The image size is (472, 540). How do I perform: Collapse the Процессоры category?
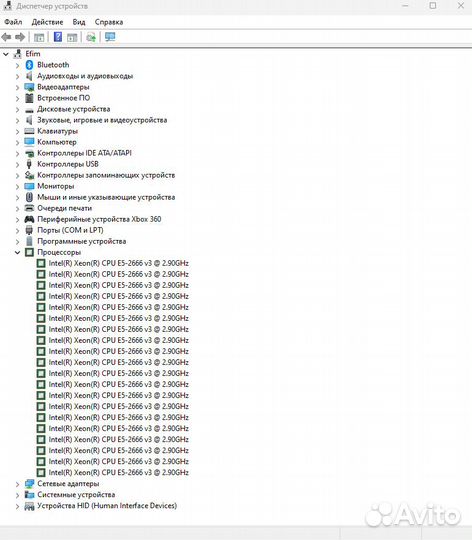point(18,252)
